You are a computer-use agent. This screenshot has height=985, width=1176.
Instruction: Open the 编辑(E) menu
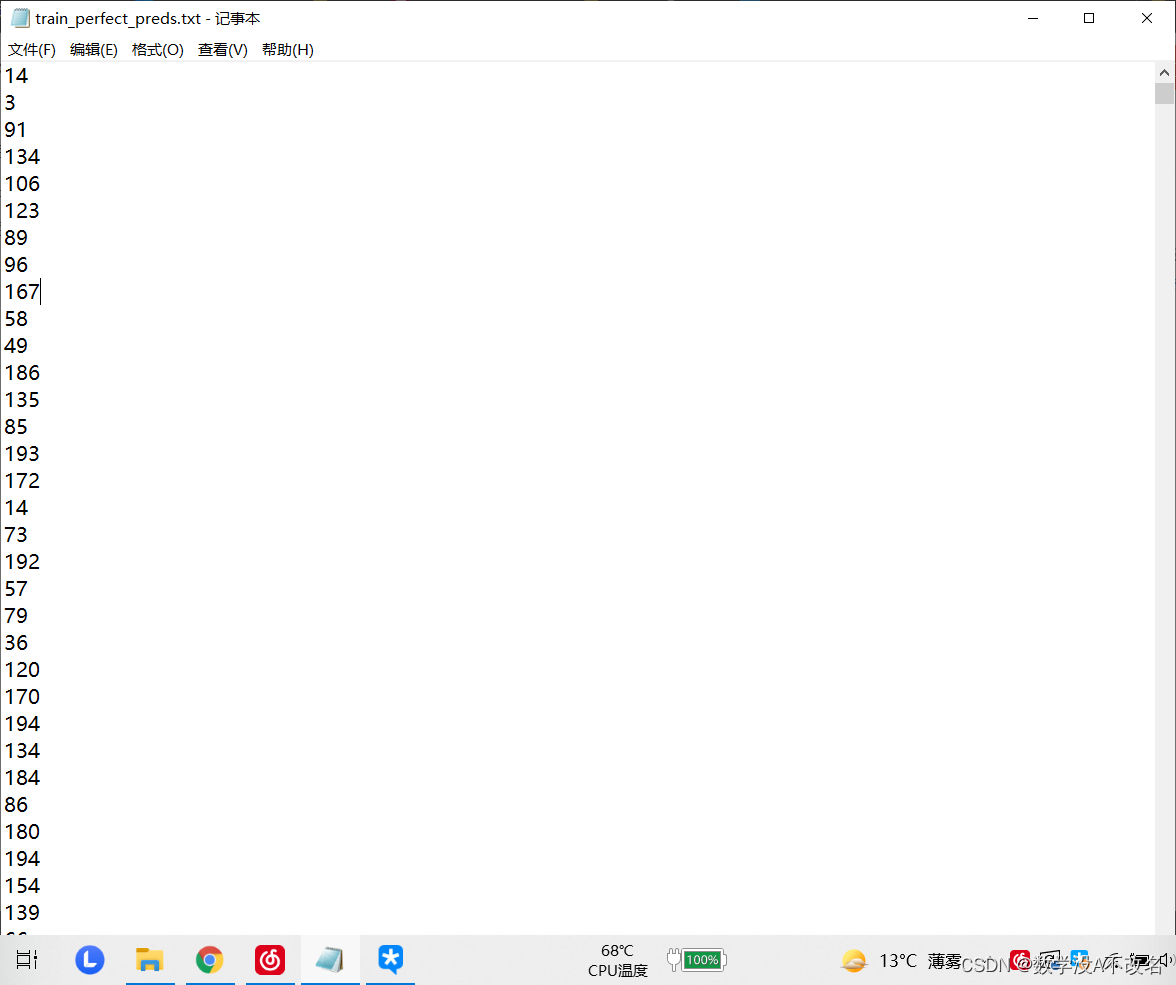point(94,50)
